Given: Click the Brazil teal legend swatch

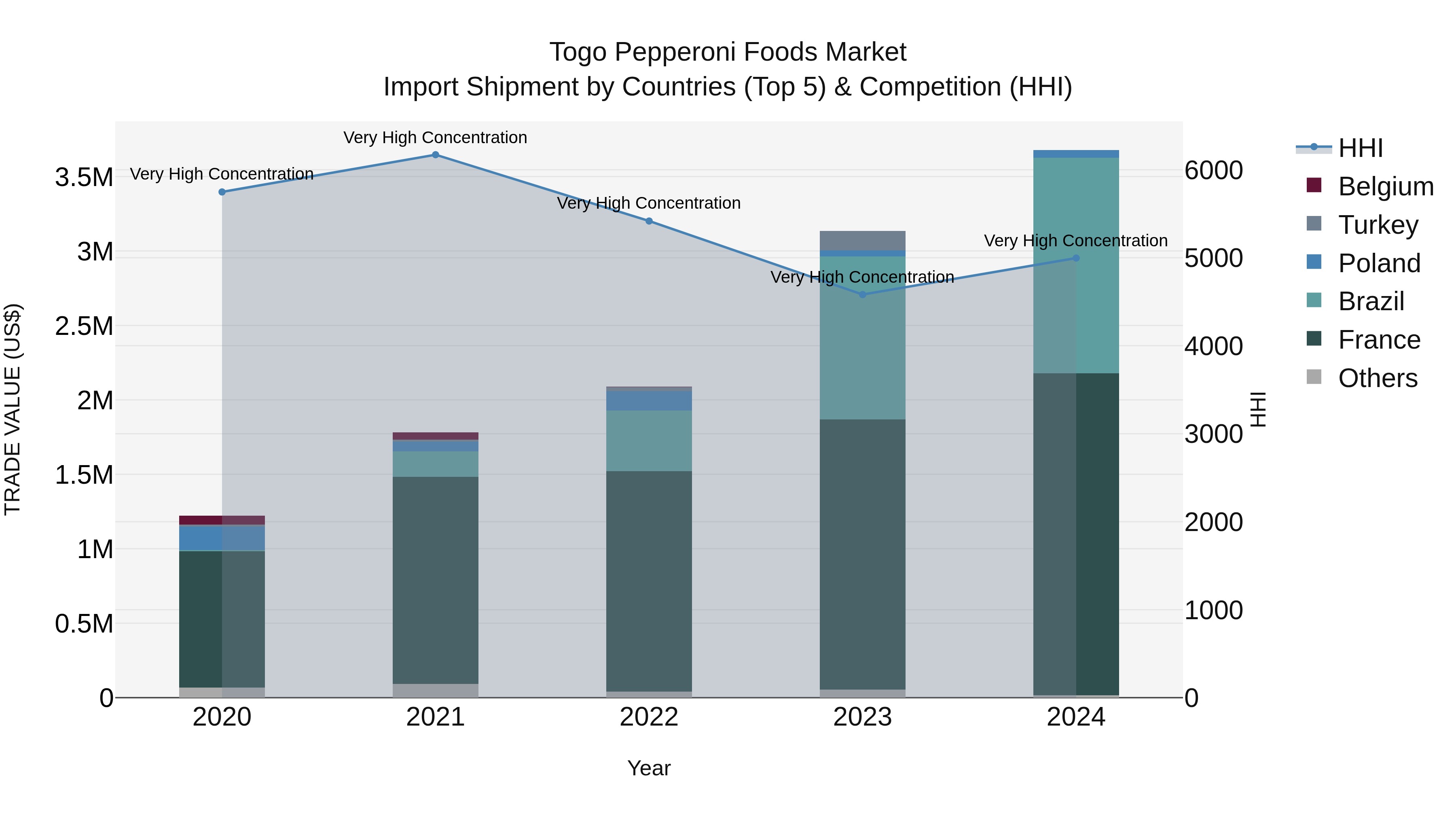Looking at the screenshot, I should (1314, 300).
